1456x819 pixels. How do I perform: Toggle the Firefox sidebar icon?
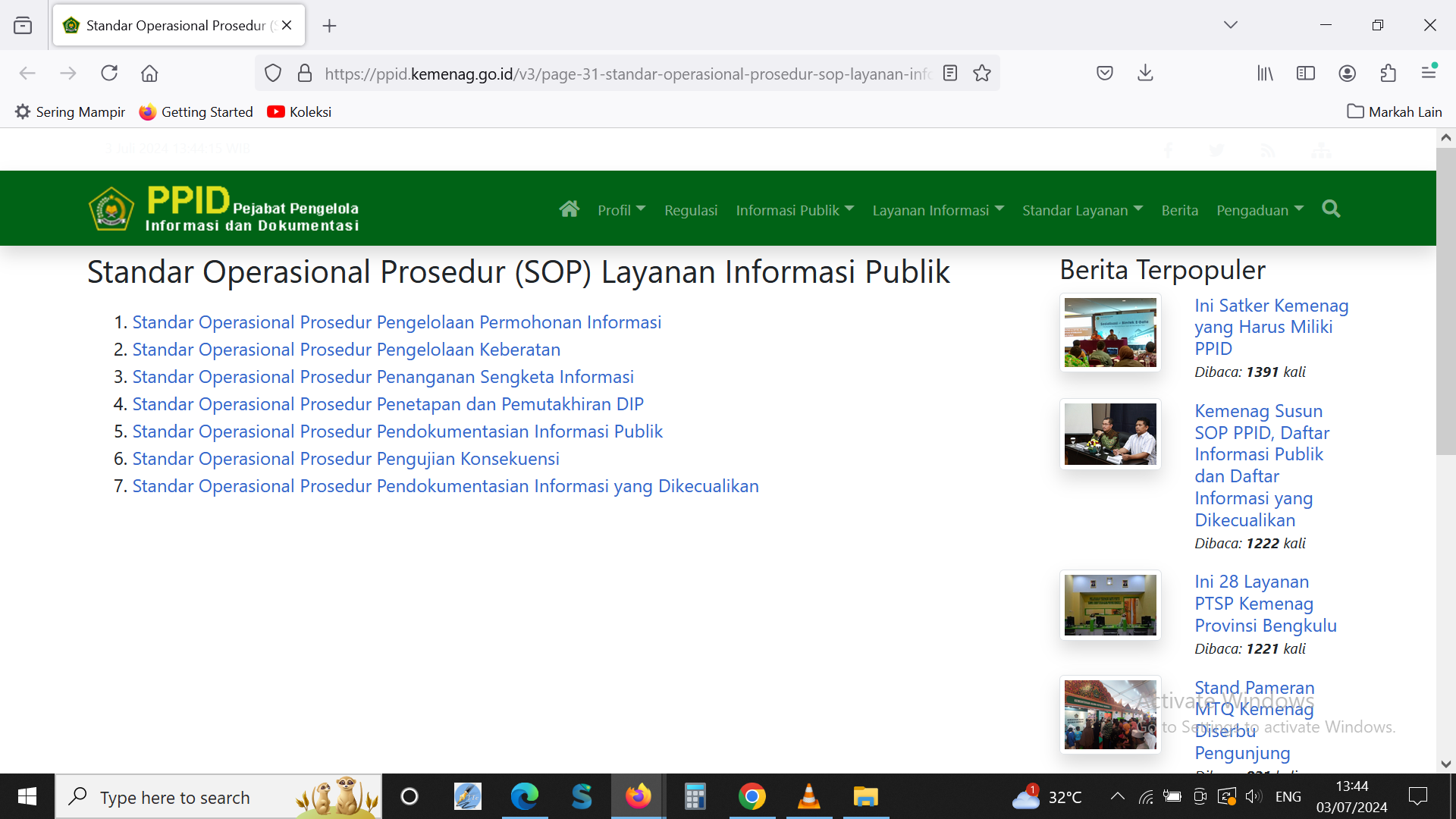[1306, 74]
